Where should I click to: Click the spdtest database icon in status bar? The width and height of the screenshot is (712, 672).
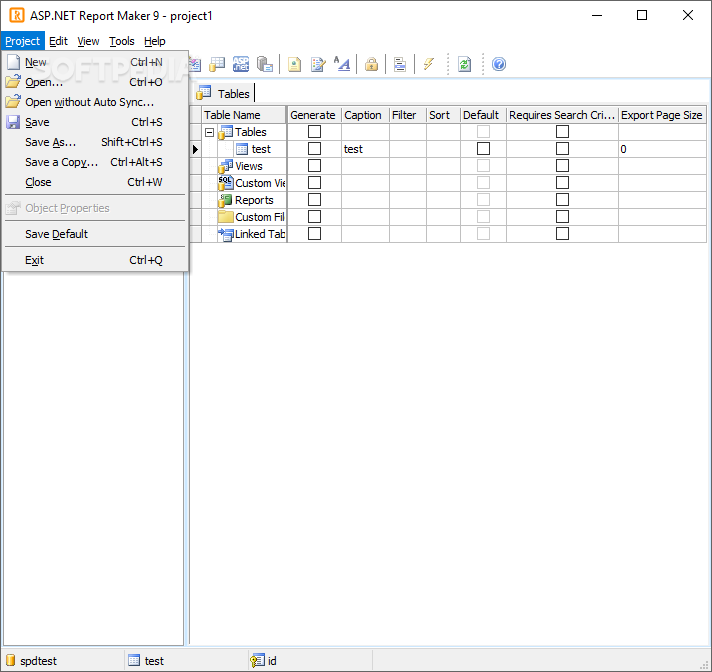pos(10,660)
